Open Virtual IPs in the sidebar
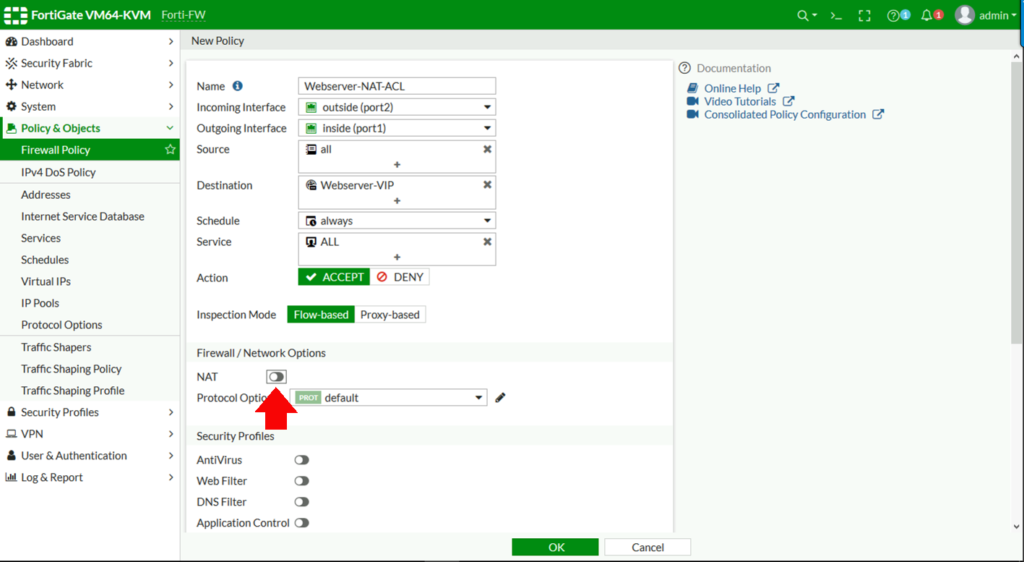Screen dimensions: 1024x562 pos(46,281)
